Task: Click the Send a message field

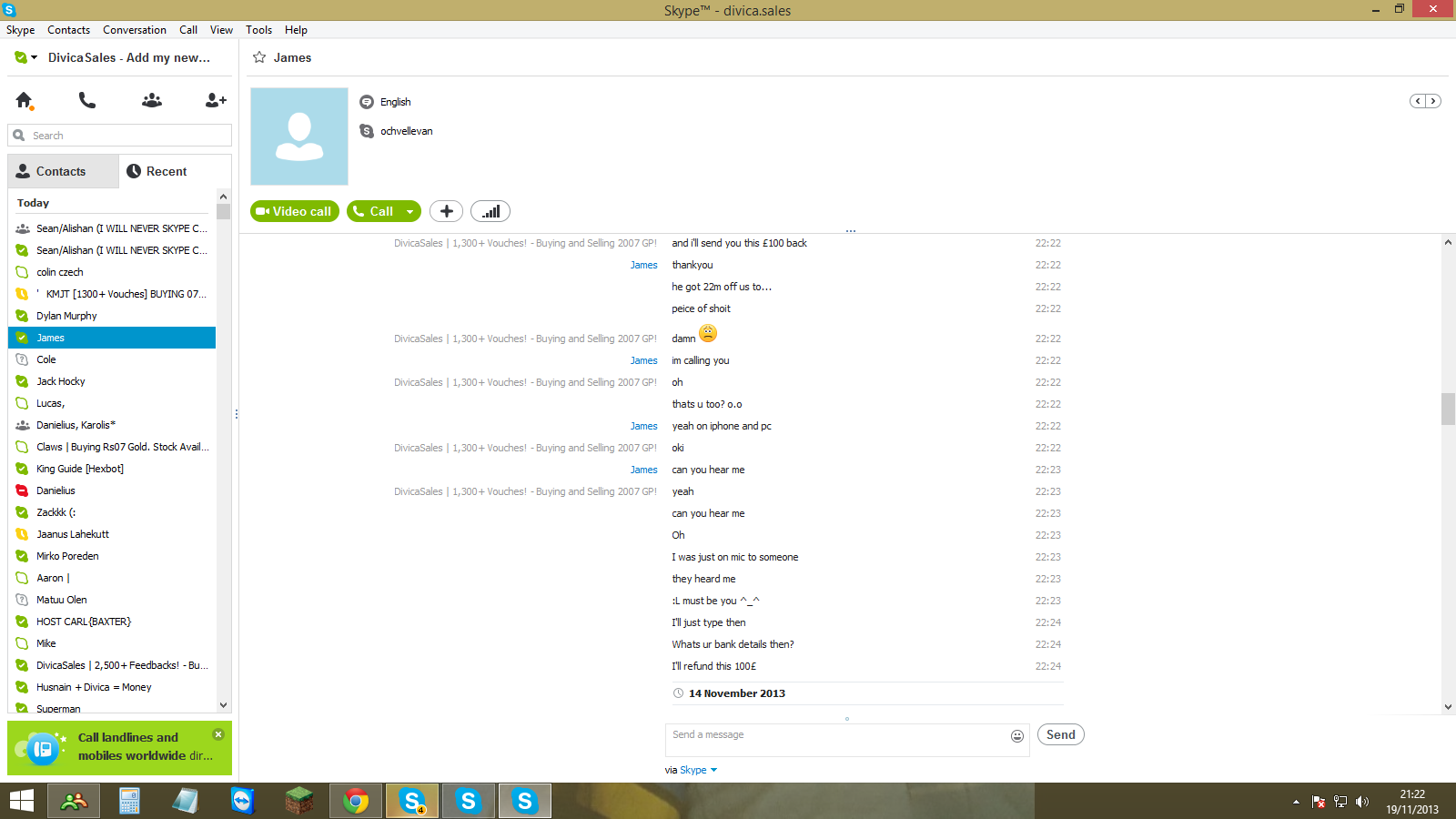Action: pyautogui.click(x=837, y=740)
